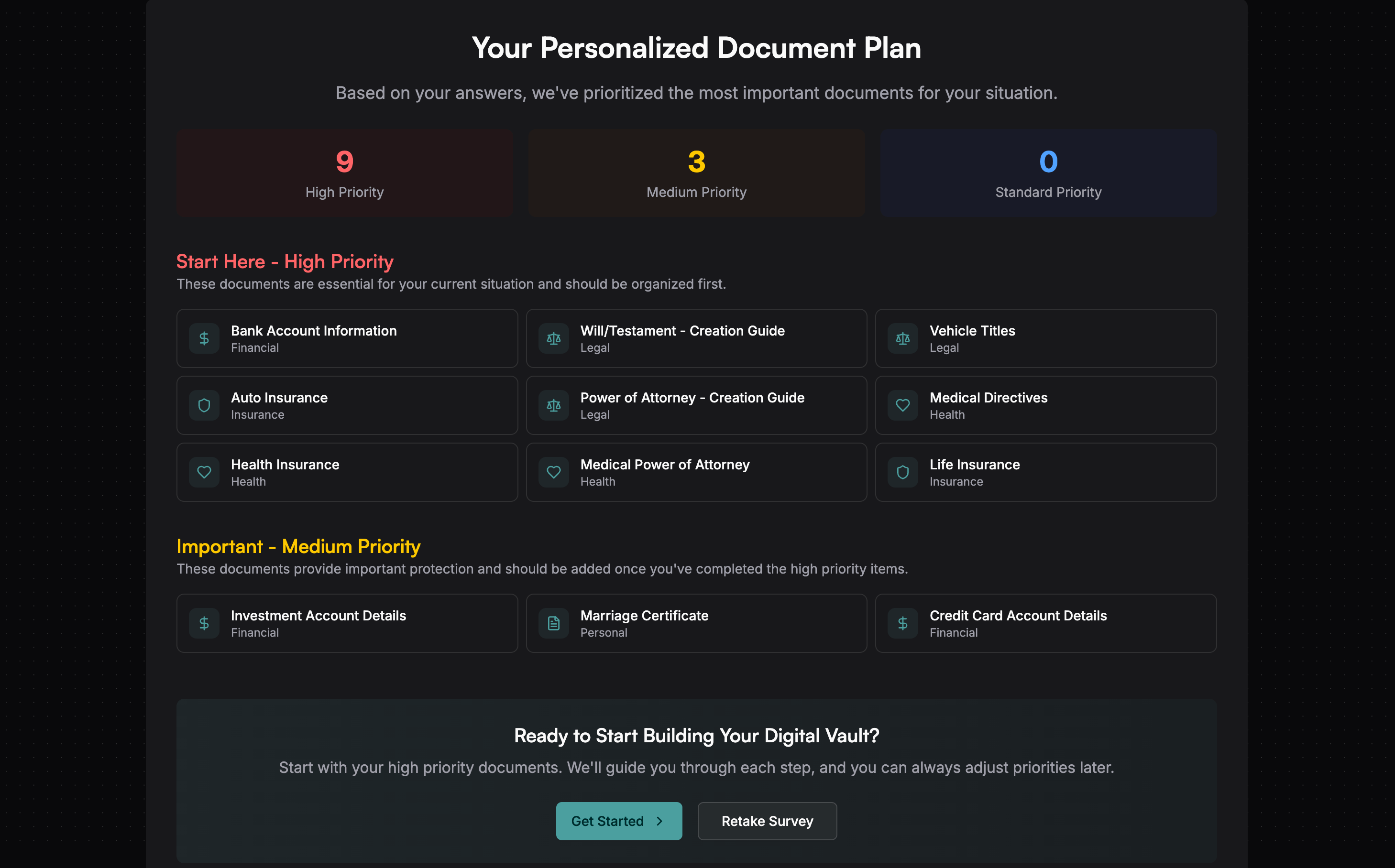This screenshot has width=1395, height=868.
Task: Select Investment Account Details title
Action: [318, 616]
